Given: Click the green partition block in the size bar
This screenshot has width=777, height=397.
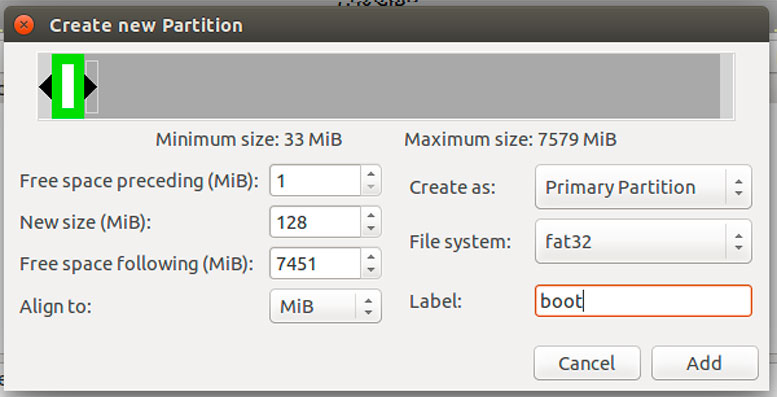Looking at the screenshot, I should (68, 87).
